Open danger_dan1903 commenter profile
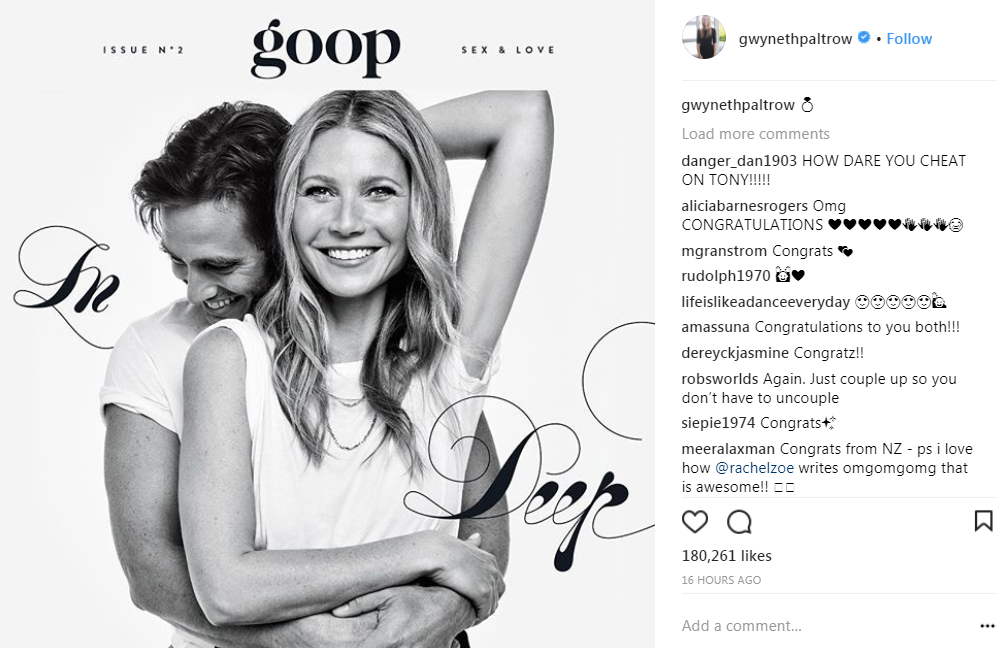The width and height of the screenshot is (1006, 648). tap(739, 160)
